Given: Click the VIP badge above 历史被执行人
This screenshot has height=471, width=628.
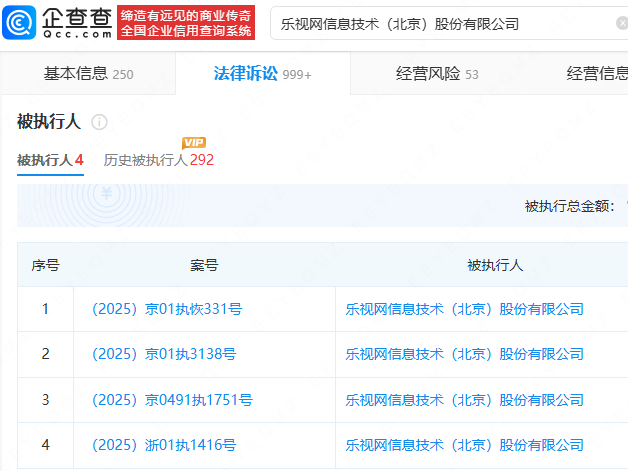Looking at the screenshot, I should click(x=193, y=143).
